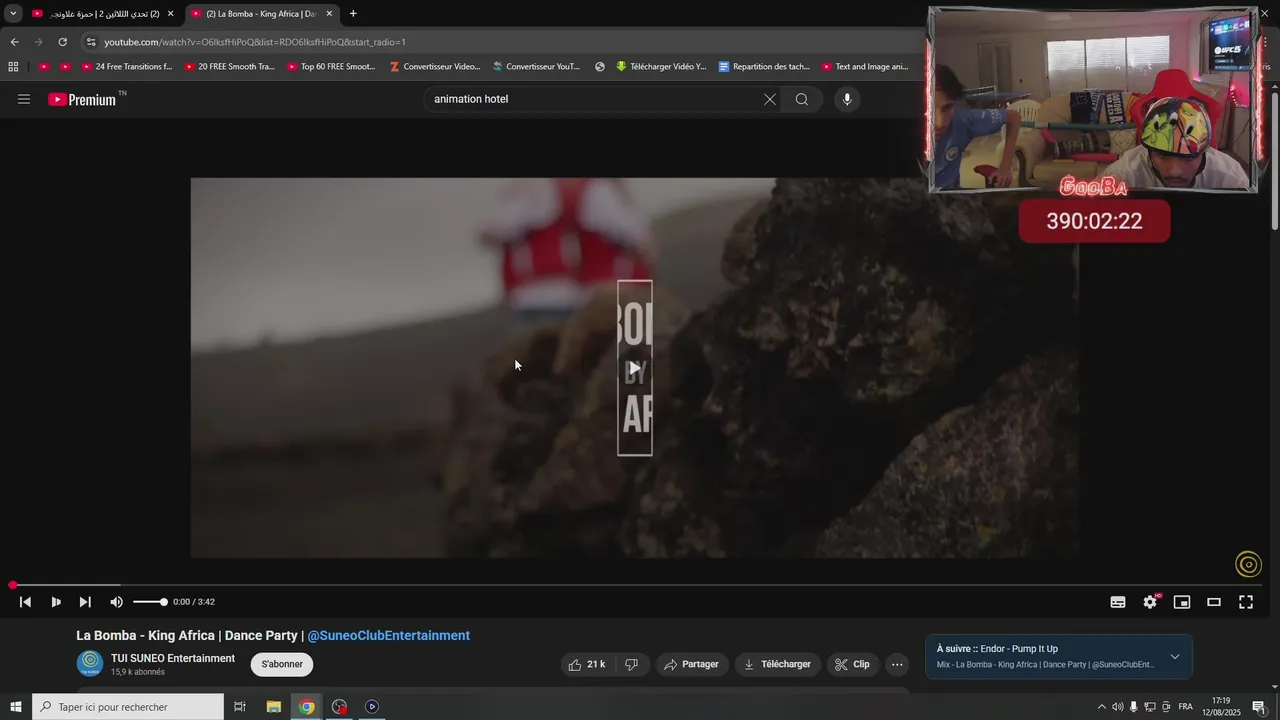The image size is (1280, 720).
Task: Open the Convertisseur Vidéo bookmark
Action: click(435, 67)
